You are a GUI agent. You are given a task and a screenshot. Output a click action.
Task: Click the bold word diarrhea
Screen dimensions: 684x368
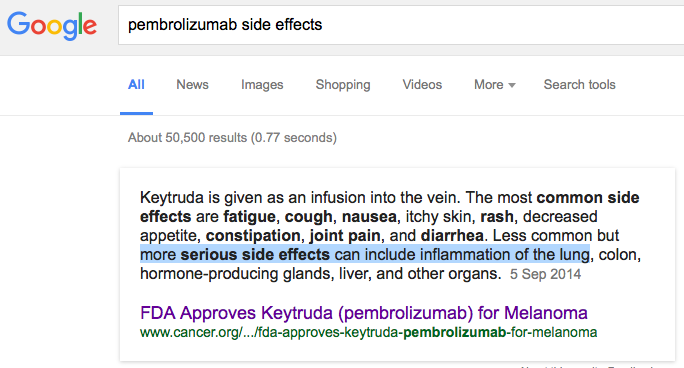(x=452, y=236)
